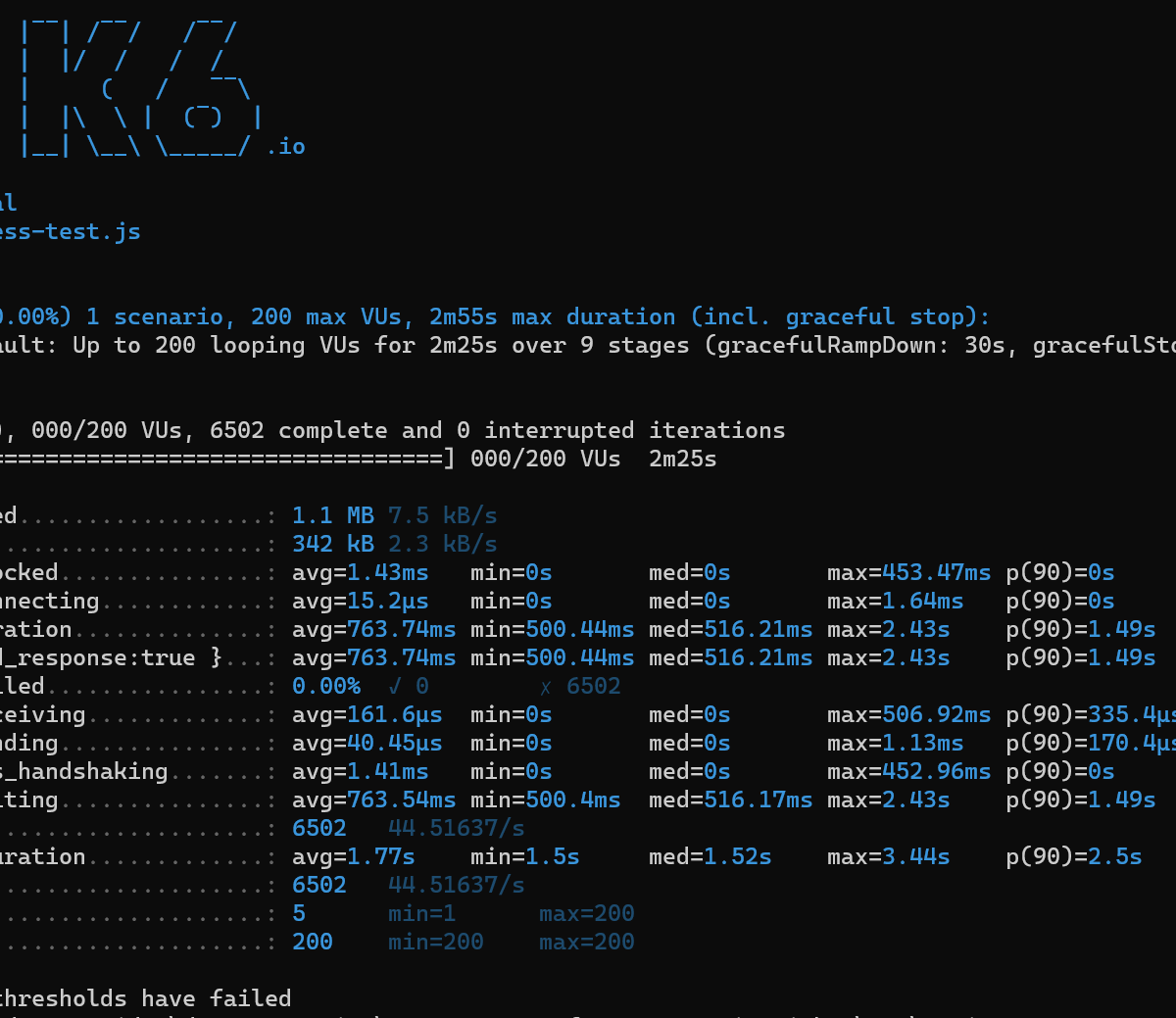This screenshot has width=1176, height=1018.
Task: Click the green checkmark beside the 0 count
Action: tap(395, 686)
